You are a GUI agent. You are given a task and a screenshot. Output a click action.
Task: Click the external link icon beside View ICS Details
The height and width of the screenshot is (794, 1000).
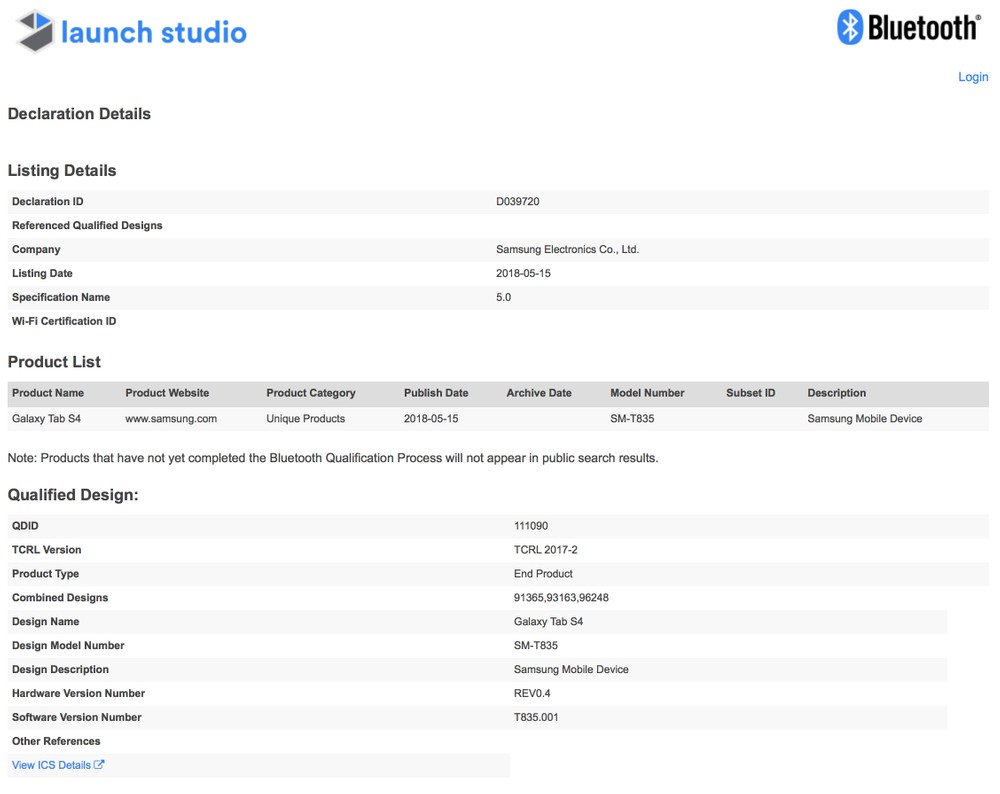[99, 765]
